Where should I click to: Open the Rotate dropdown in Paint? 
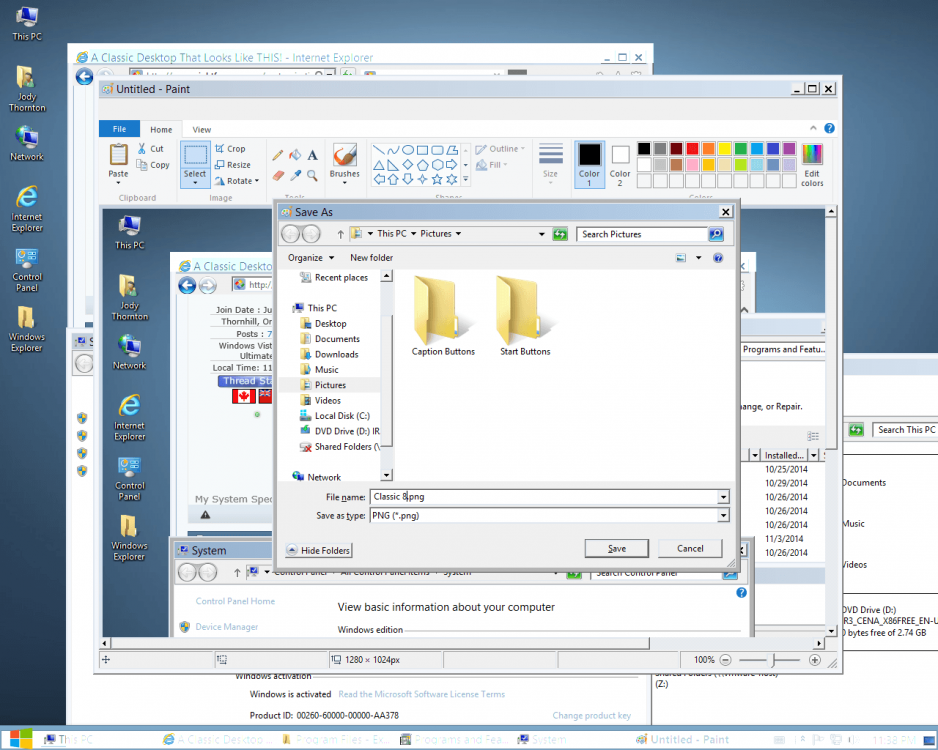(x=237, y=181)
